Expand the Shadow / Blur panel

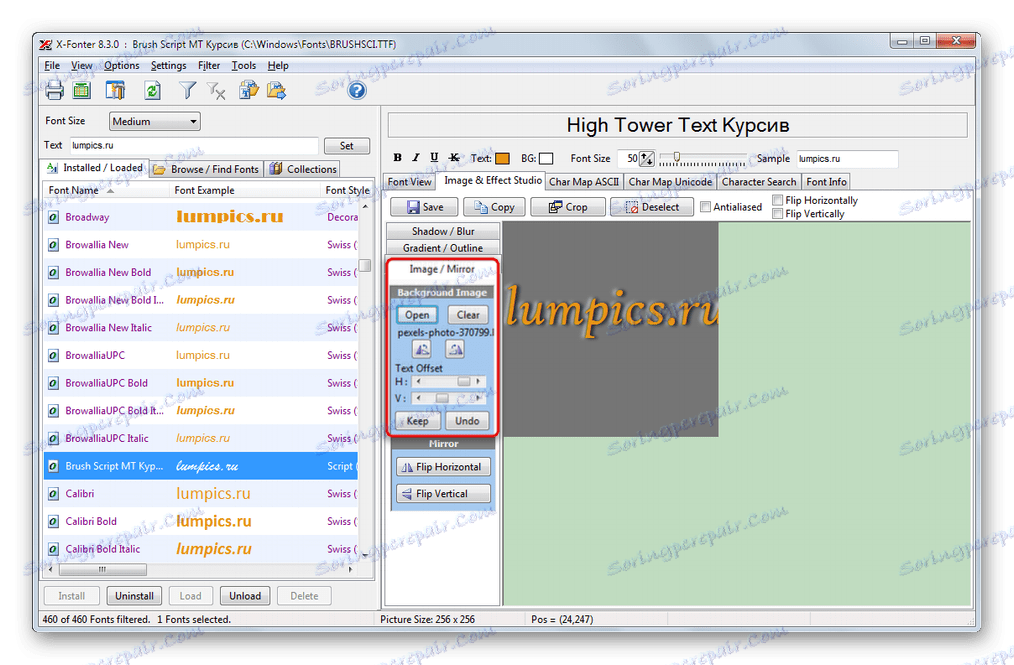click(x=443, y=231)
